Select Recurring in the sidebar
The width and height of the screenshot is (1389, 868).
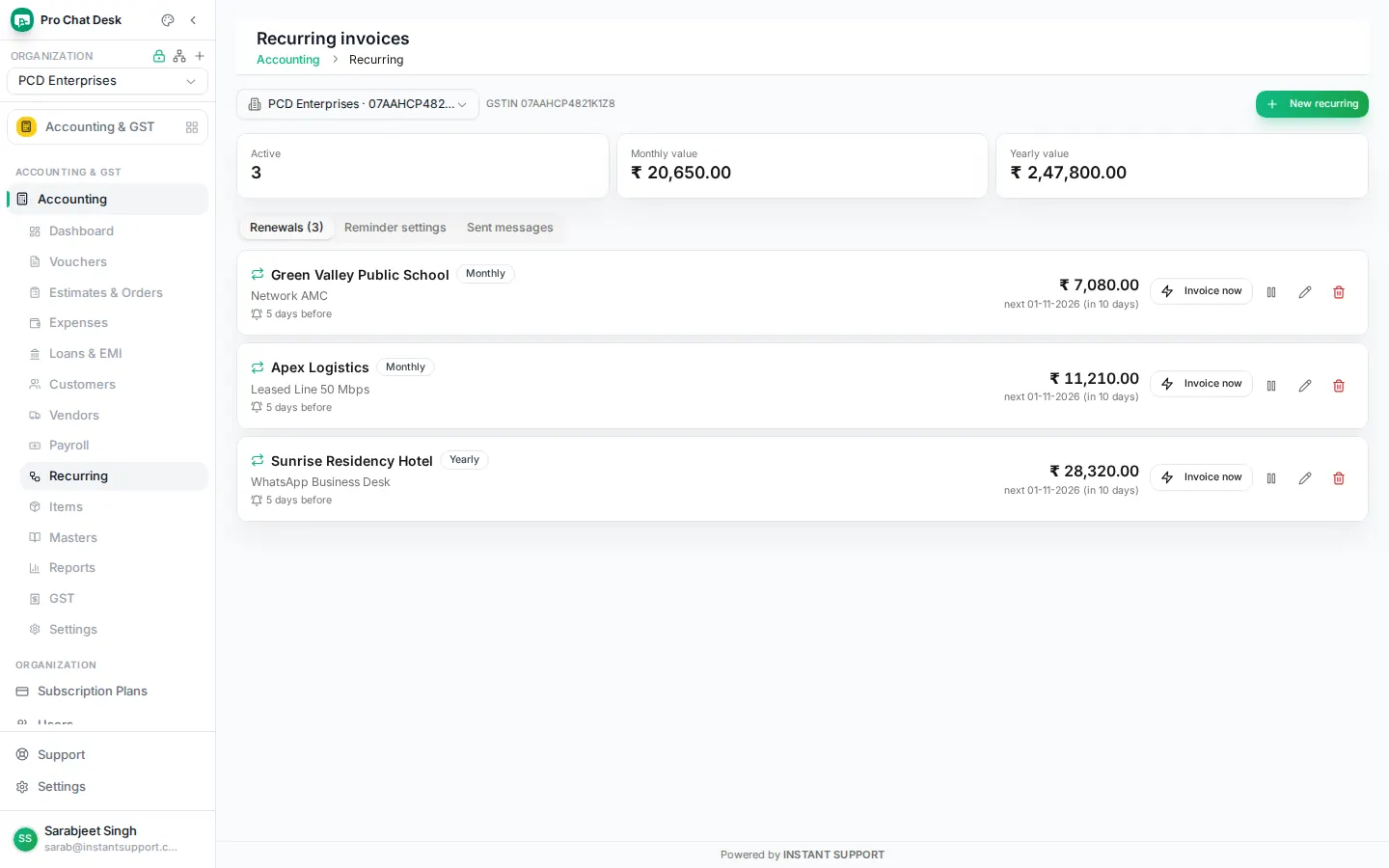114,476
